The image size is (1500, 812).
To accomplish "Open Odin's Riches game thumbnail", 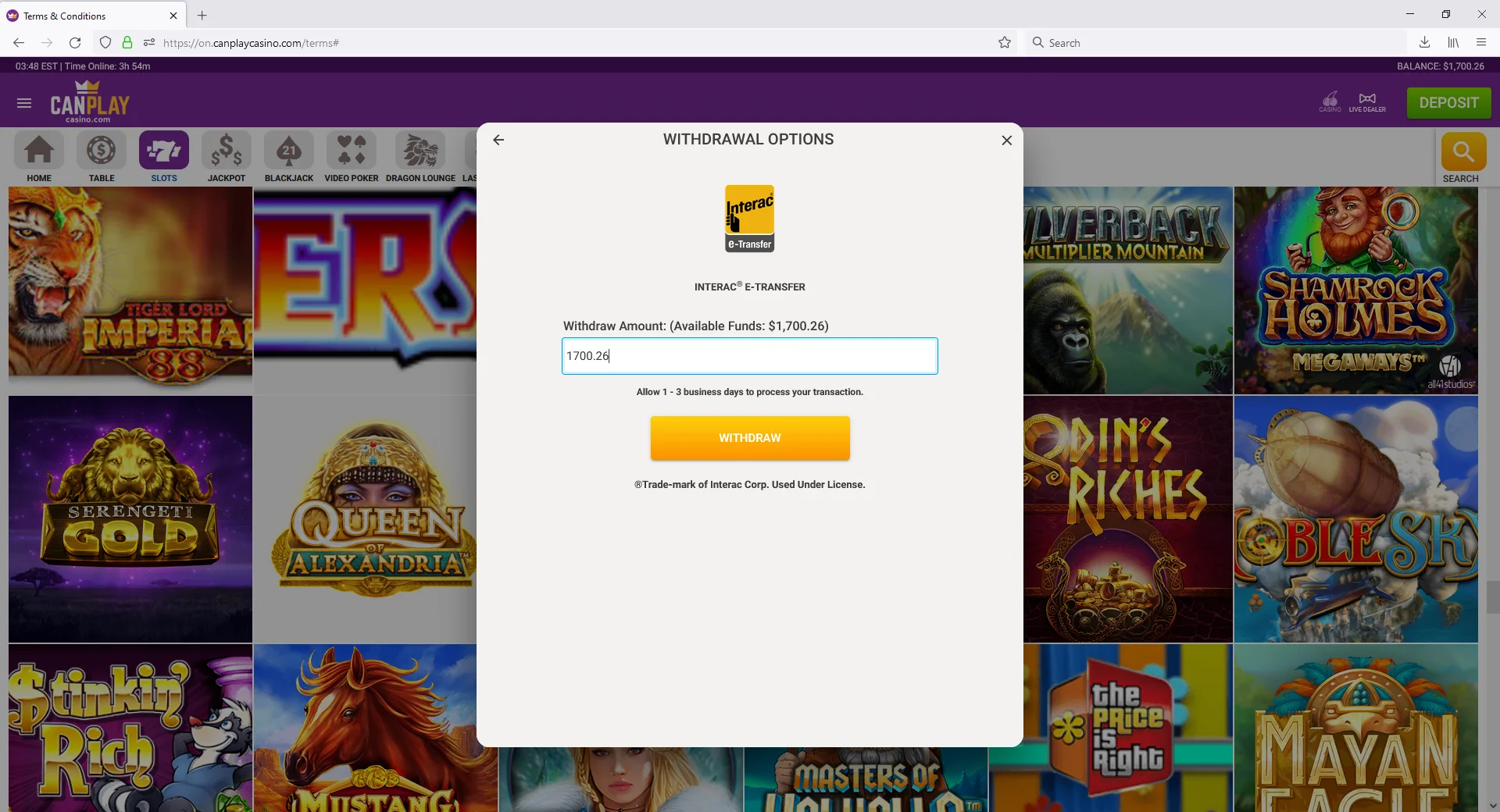I will pyautogui.click(x=1128, y=518).
